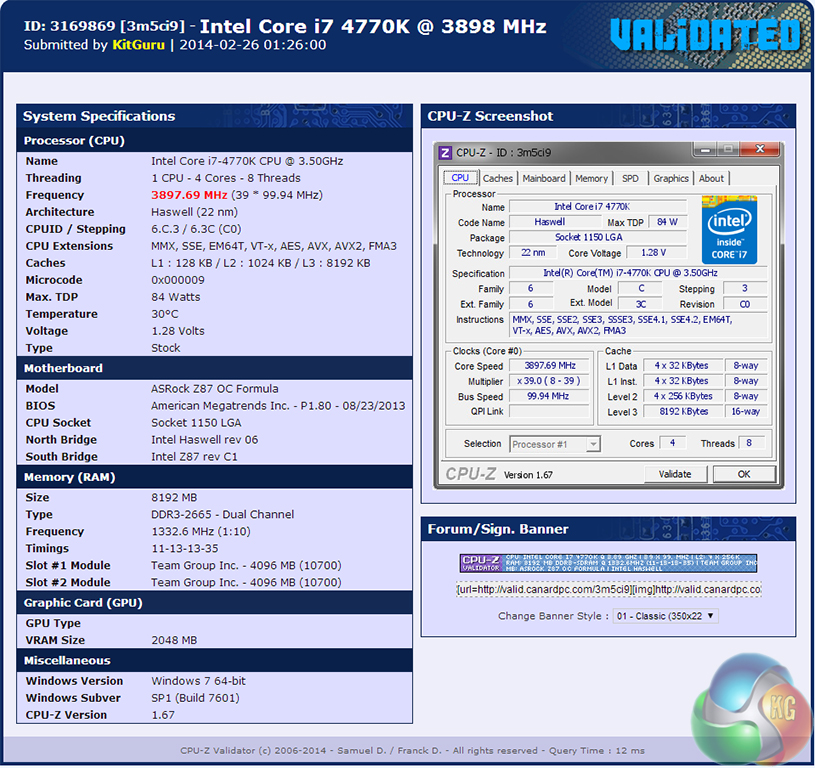Image resolution: width=815 pixels, height=768 pixels.
Task: Click the Core Voltage 1.28 V field
Action: tap(656, 253)
